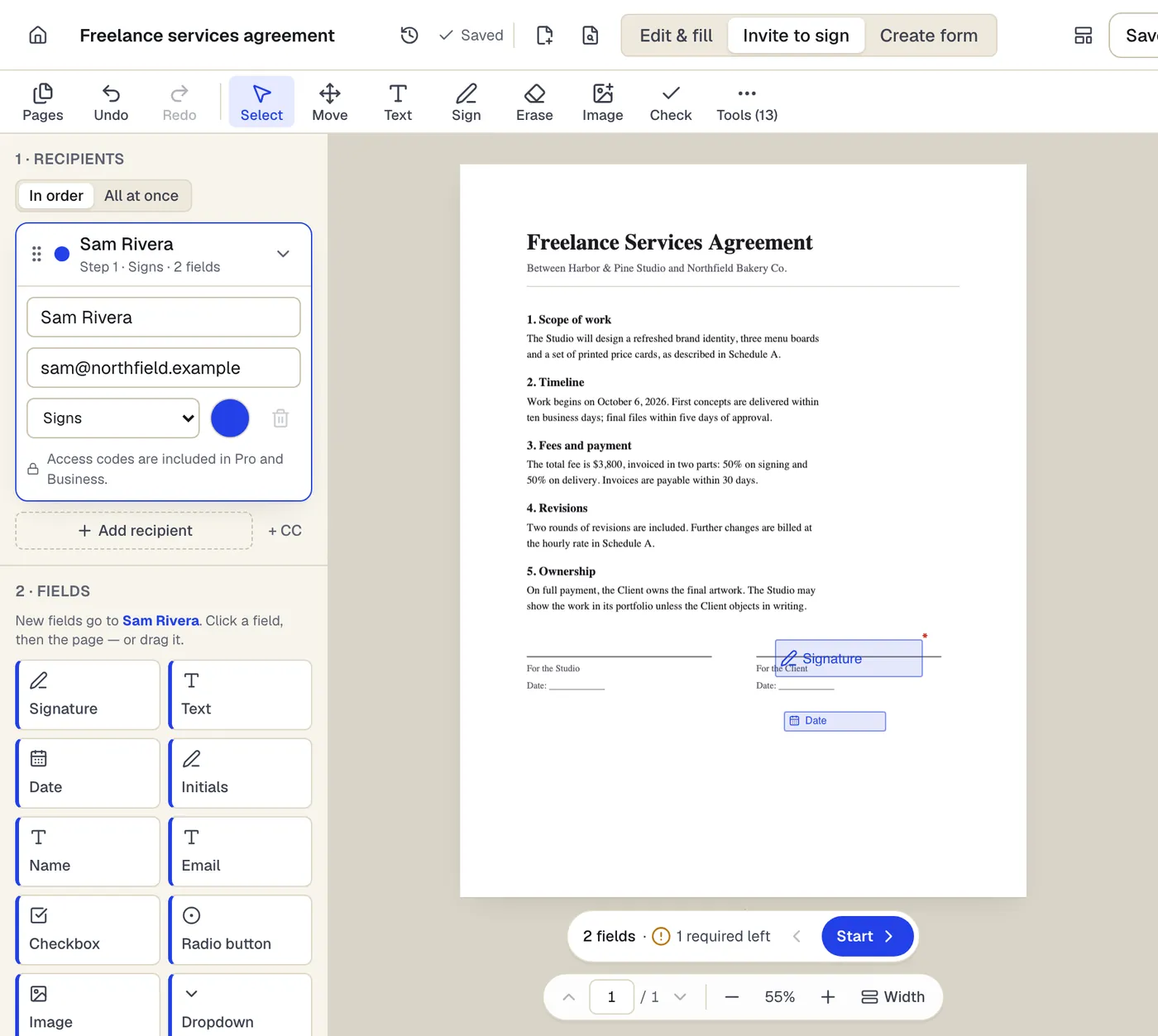The image size is (1158, 1036).
Task: Collapse the Sam Rivera recipient card
Action: click(283, 254)
